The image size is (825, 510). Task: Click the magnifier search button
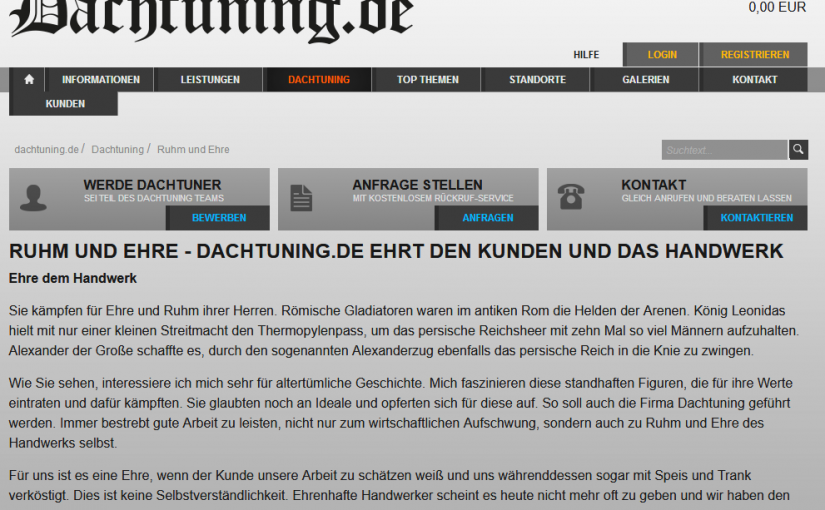click(798, 150)
